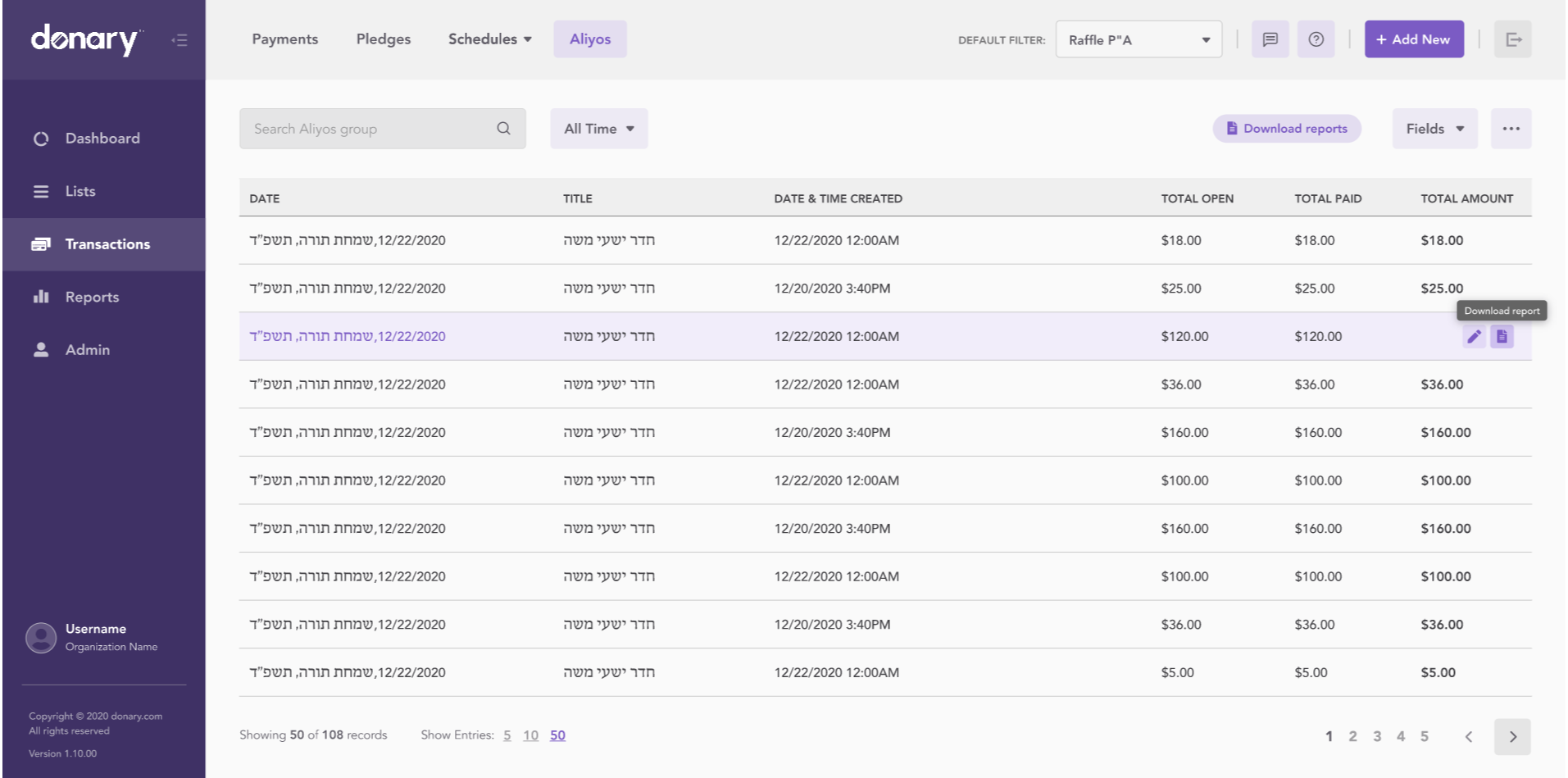
Task: Show 50 entries per page
Action: (x=557, y=735)
